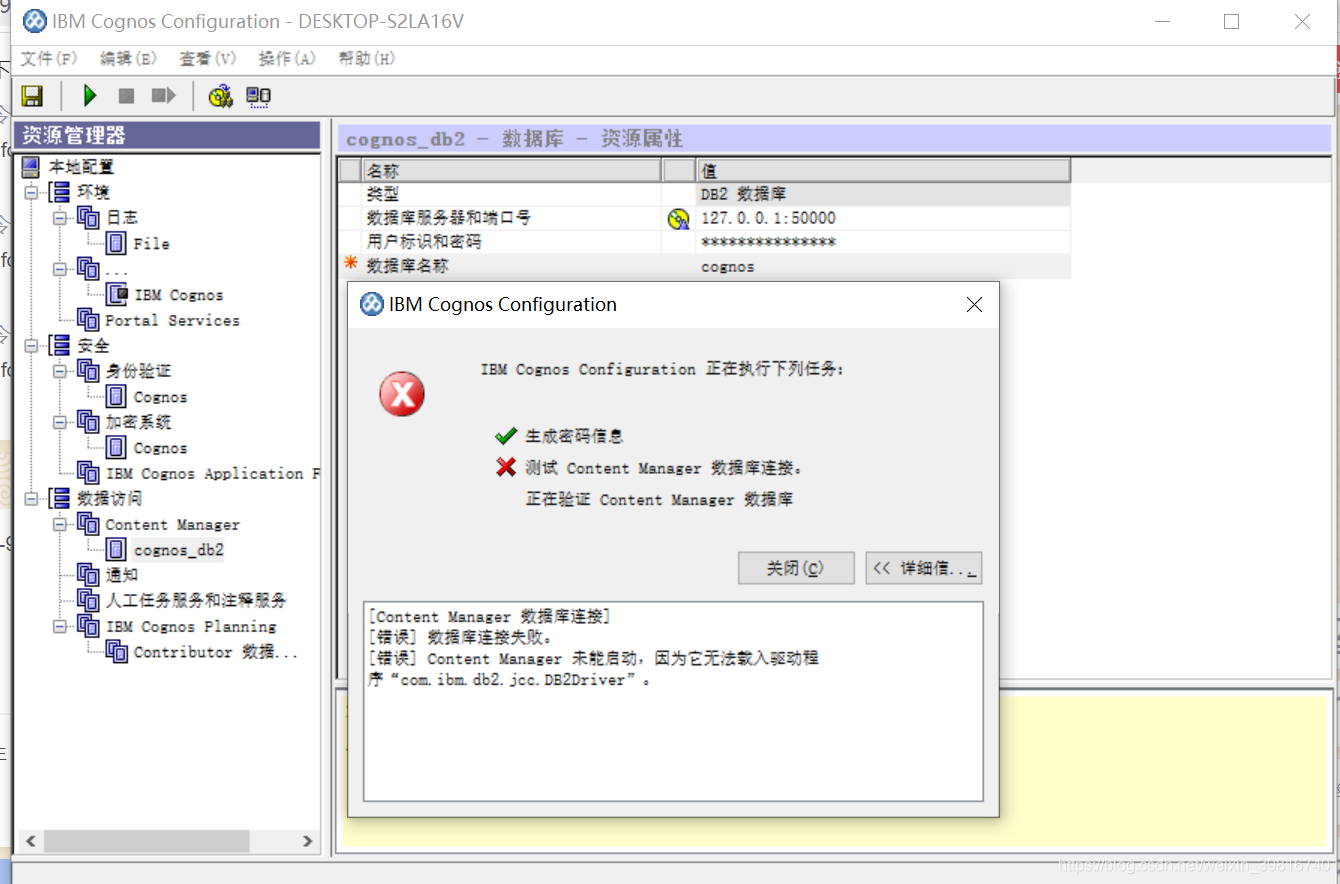1340x884 pixels.
Task: Click the Portal Services node icon
Action: point(88,320)
